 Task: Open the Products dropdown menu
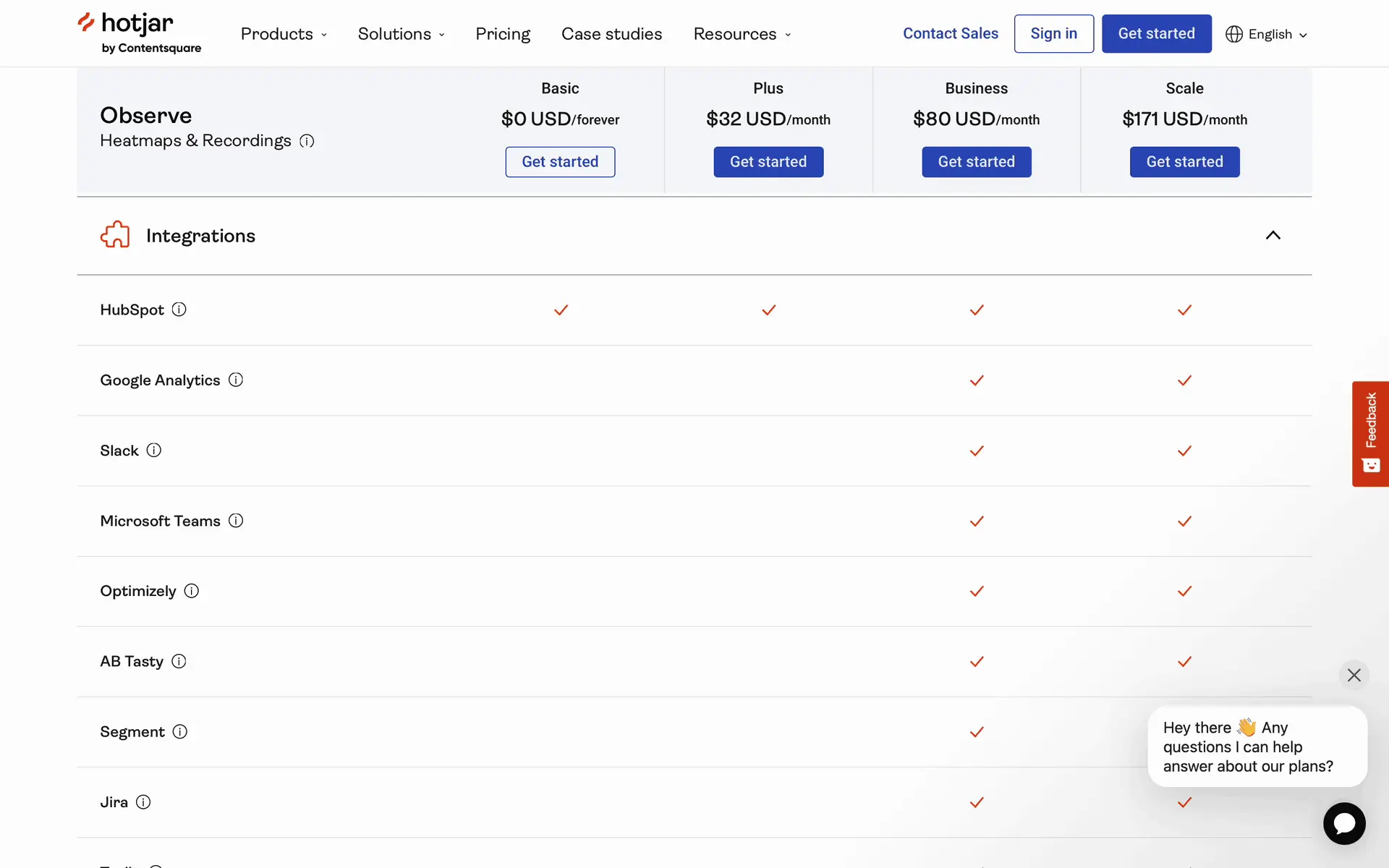(284, 34)
